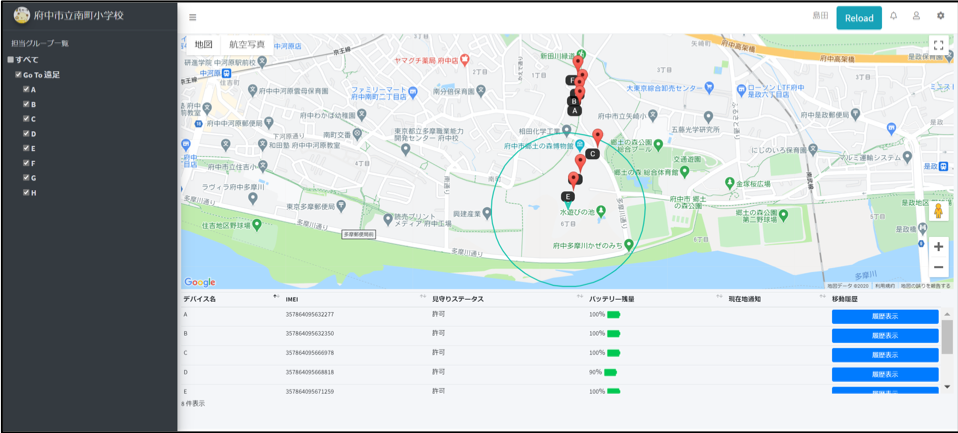
Task: Open settings via the gear icon
Action: pyautogui.click(x=940, y=16)
